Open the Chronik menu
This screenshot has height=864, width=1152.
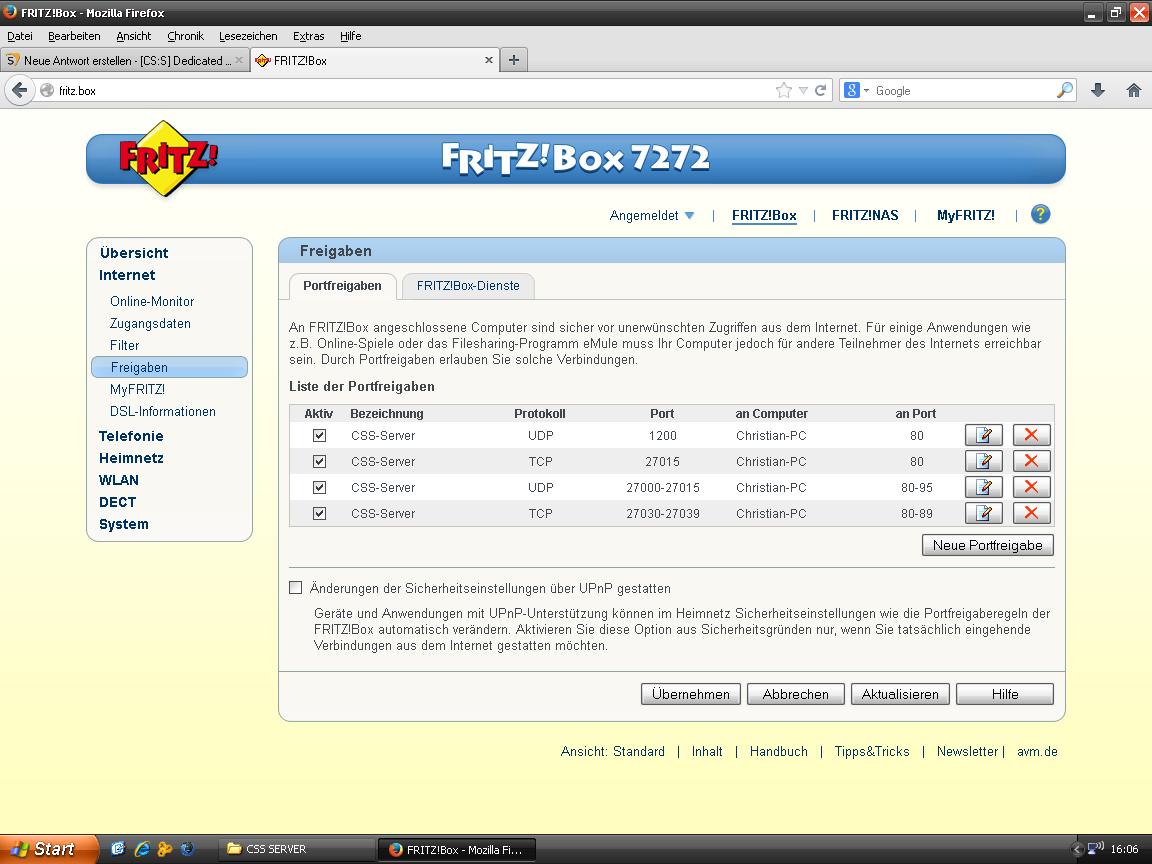185,36
